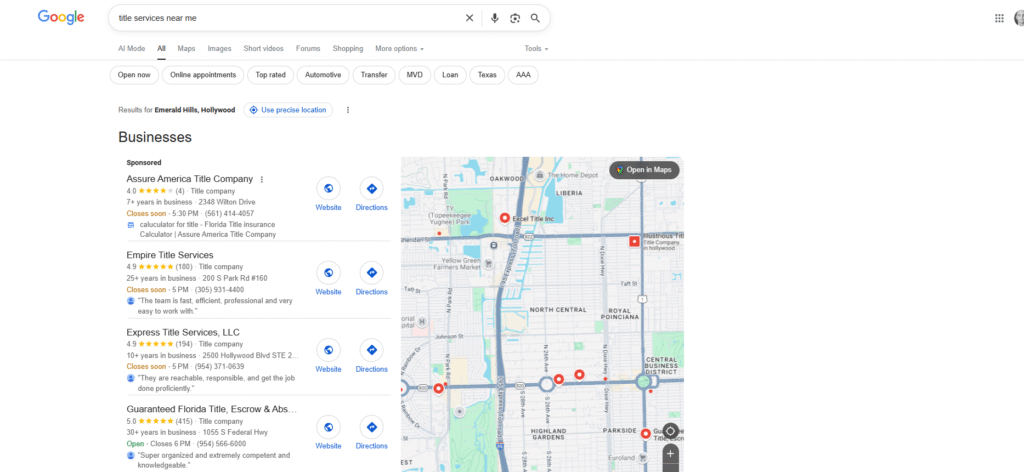Toggle the Automotive filter chip

323,75
